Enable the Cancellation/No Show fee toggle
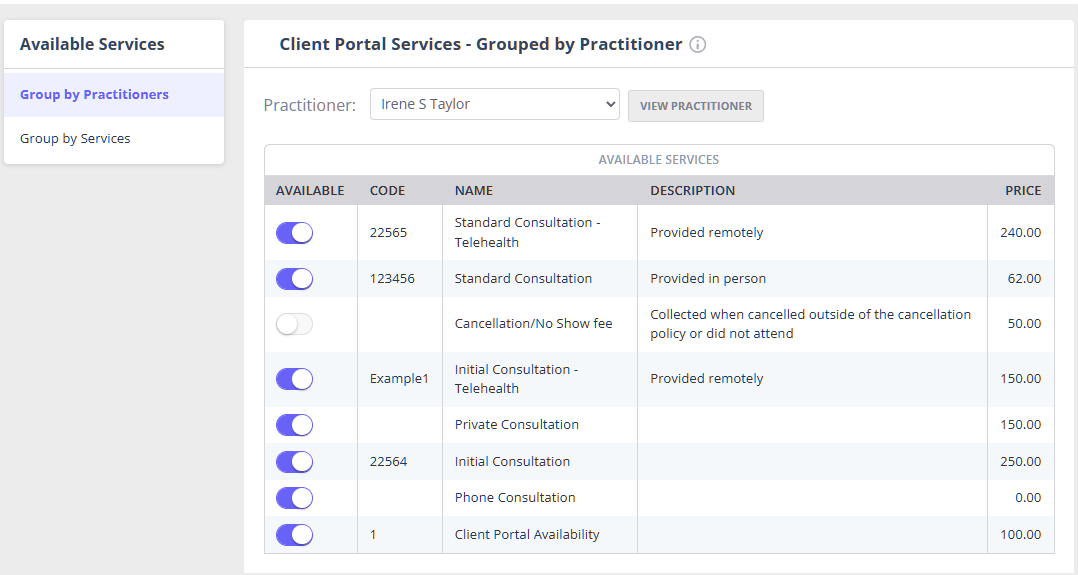This screenshot has height=575, width=1078. pos(294,324)
